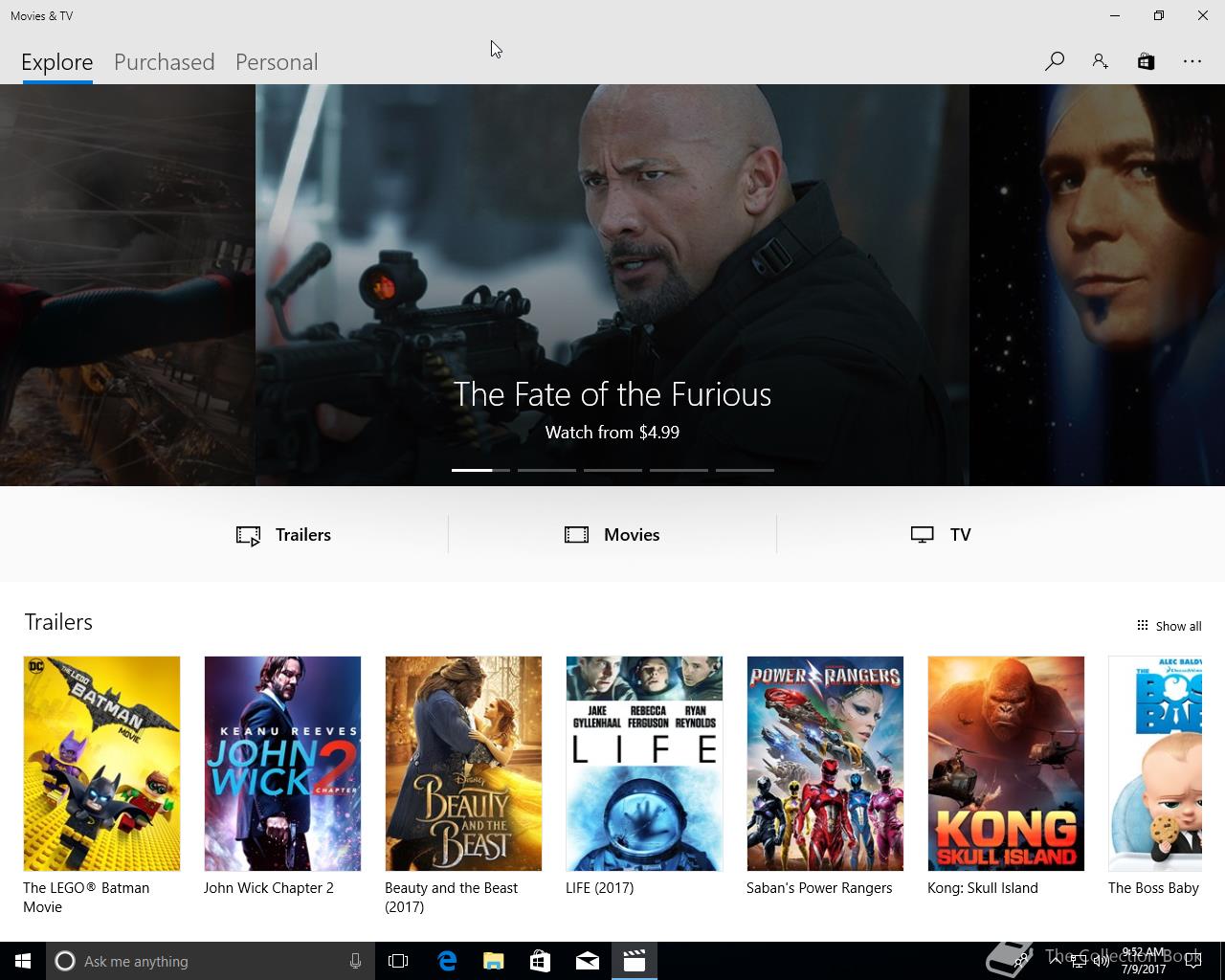Click the Show all link for Trailers
This screenshot has width=1225, height=980.
(x=1178, y=626)
